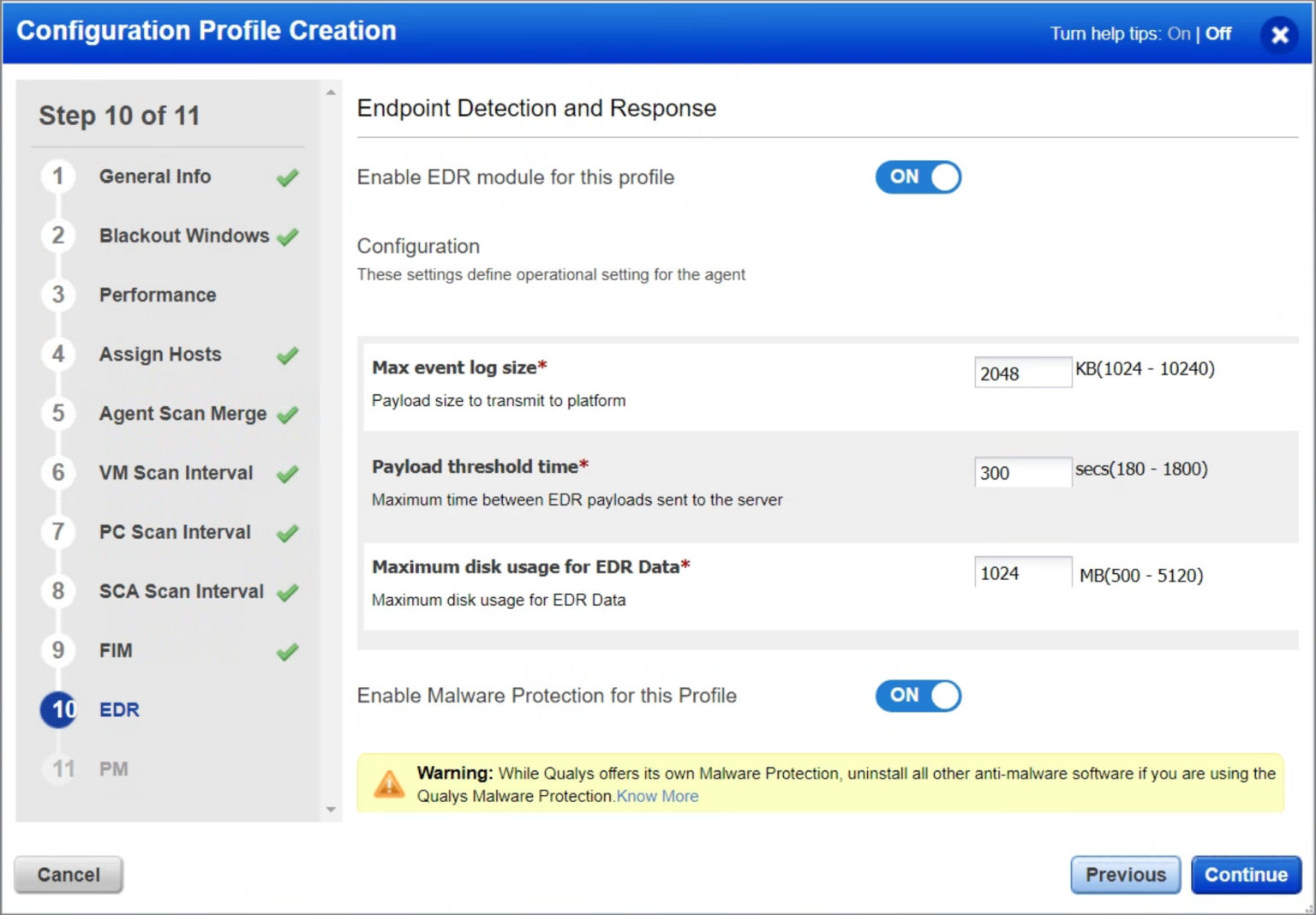The image size is (1316, 915).
Task: Click the green checkmark beside General Info
Action: pos(288,177)
